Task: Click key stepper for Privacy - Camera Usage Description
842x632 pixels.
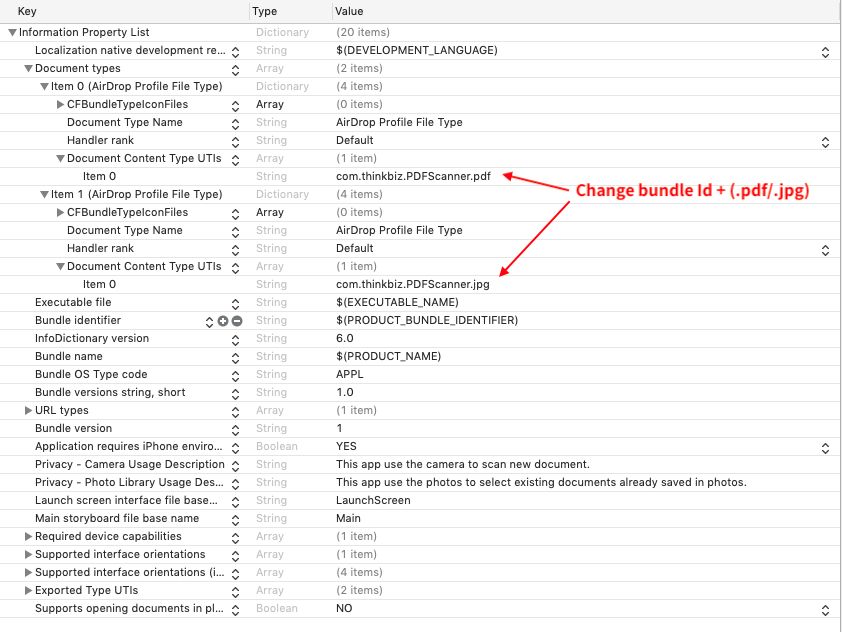Action: pos(235,466)
